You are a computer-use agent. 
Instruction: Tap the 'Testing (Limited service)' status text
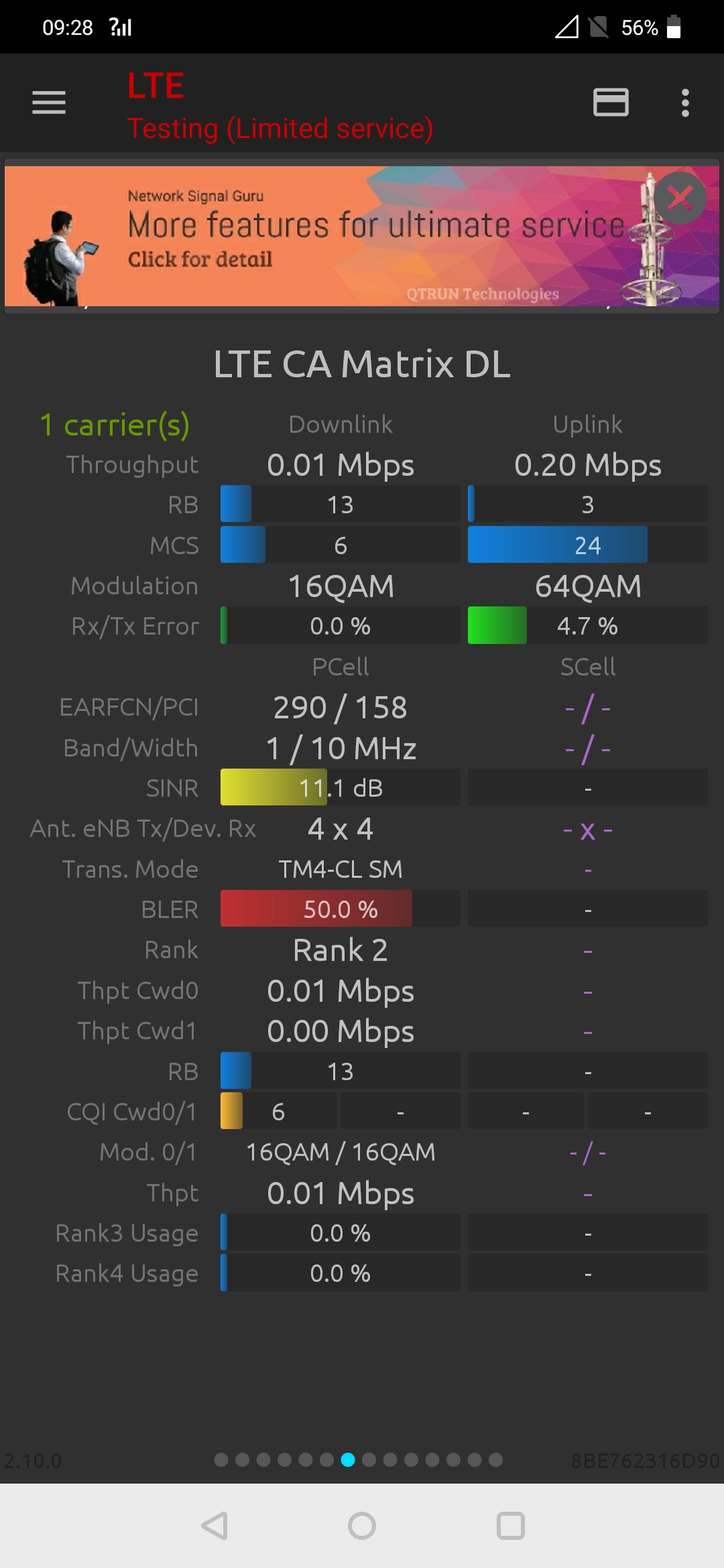[280, 128]
